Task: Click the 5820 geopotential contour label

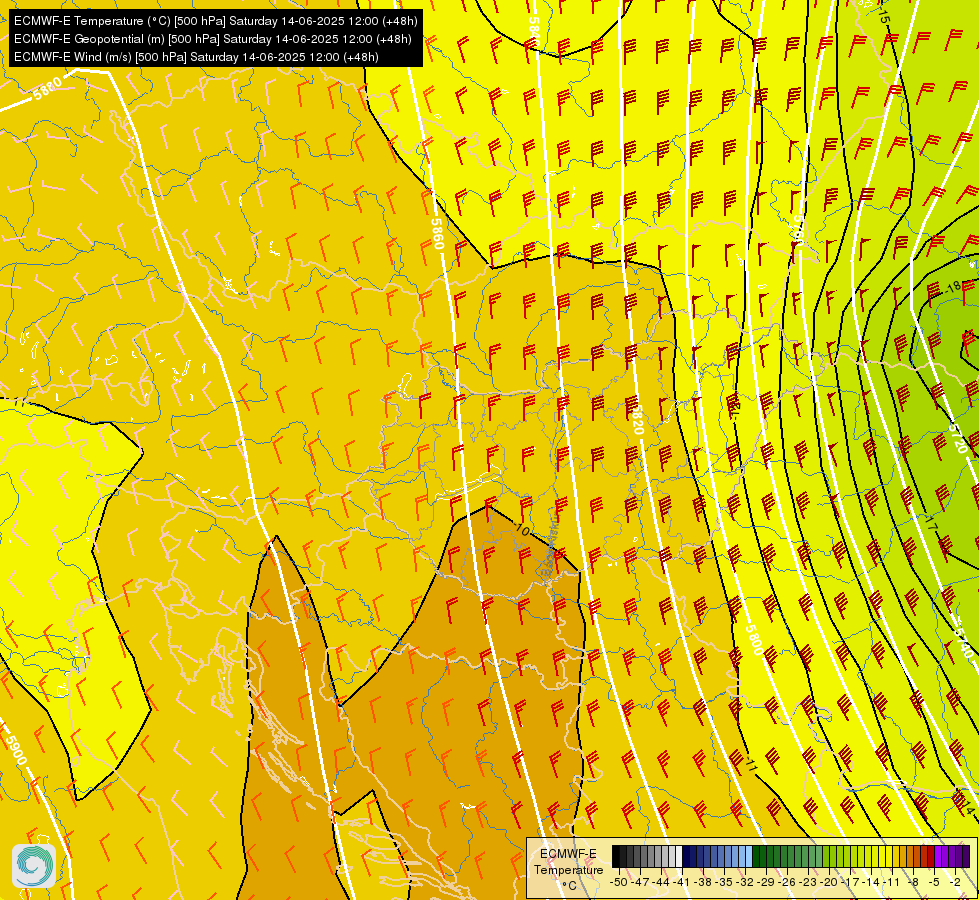Action: (637, 419)
